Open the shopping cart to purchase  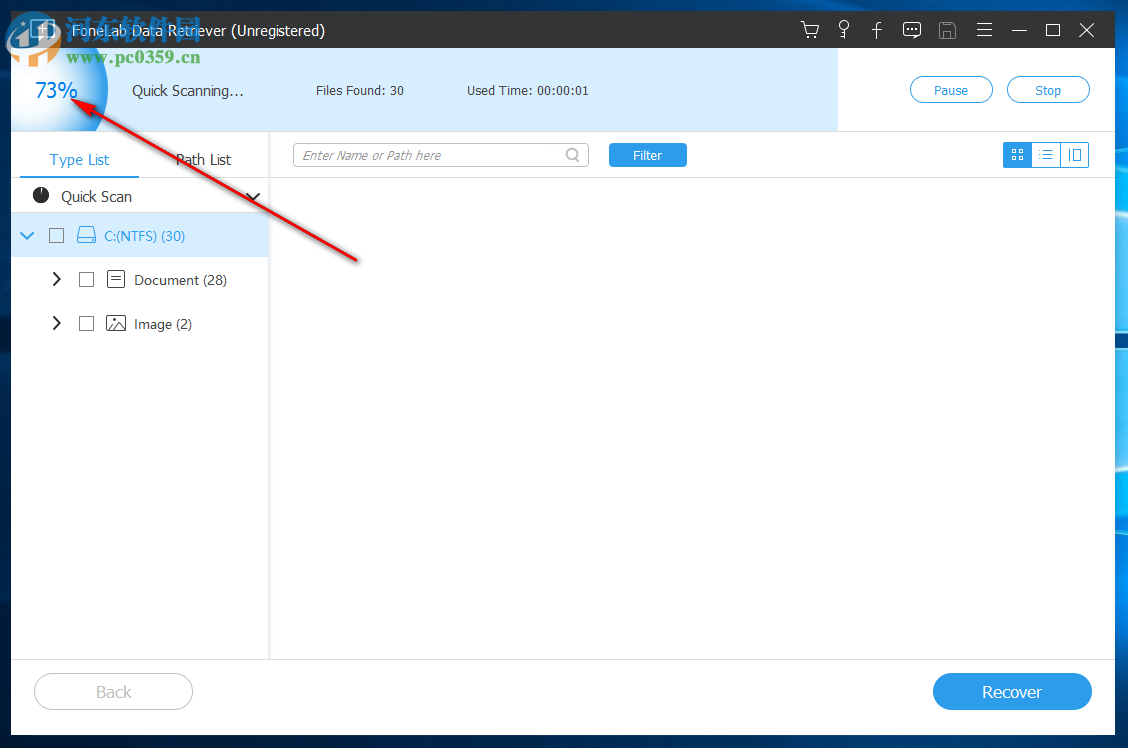809,30
